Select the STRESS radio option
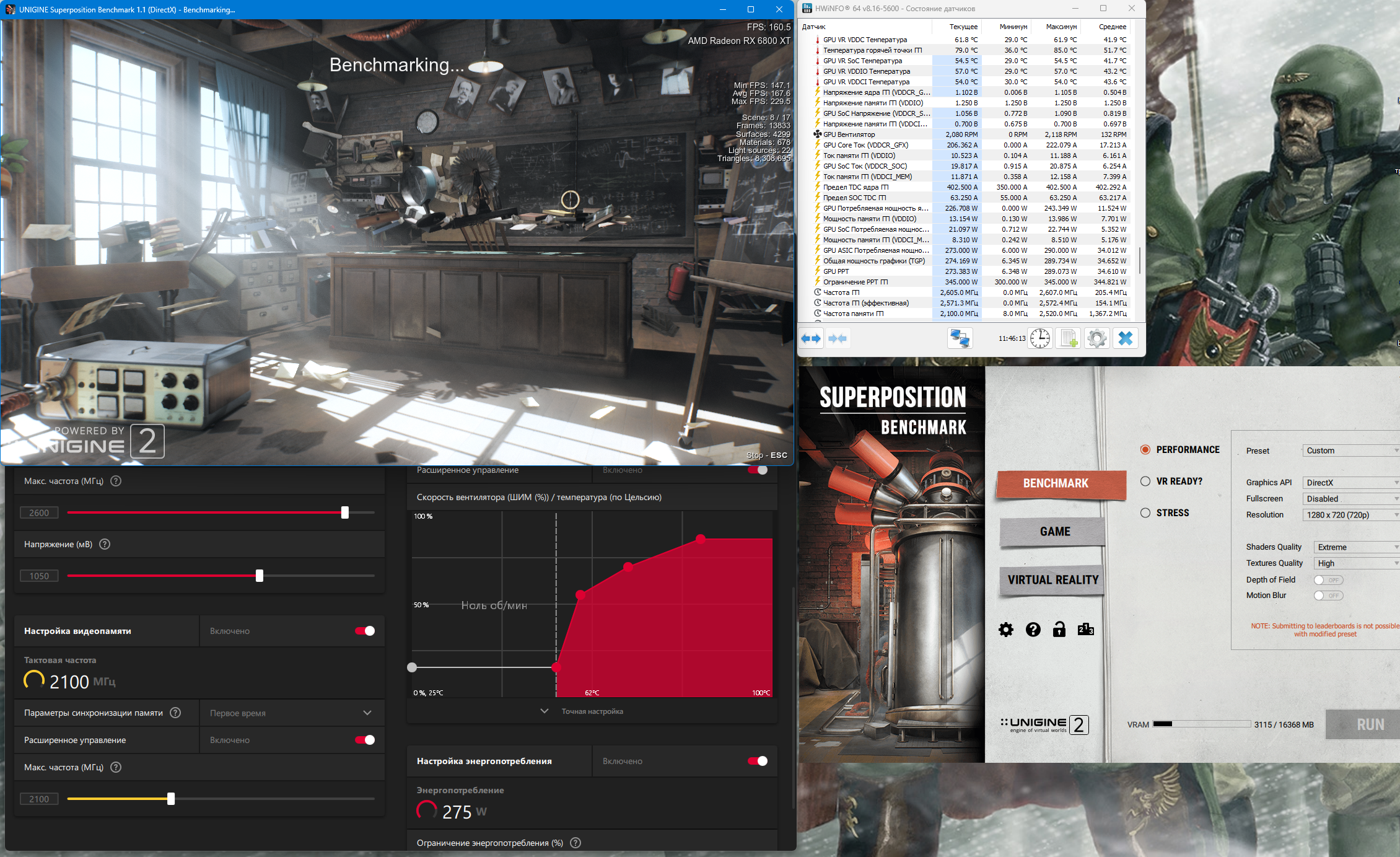The height and width of the screenshot is (857, 1400). [x=1145, y=512]
